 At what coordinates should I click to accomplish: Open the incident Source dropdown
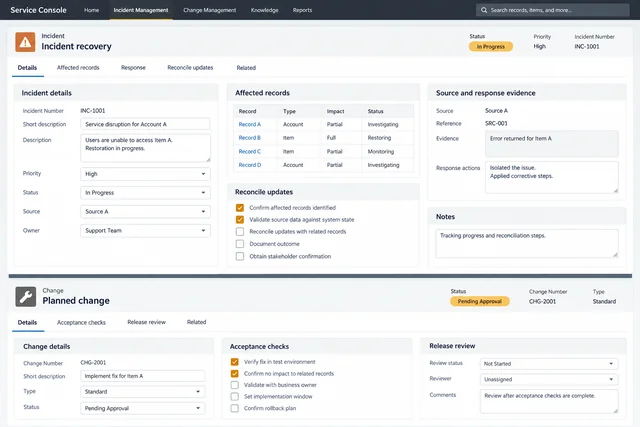(x=145, y=211)
